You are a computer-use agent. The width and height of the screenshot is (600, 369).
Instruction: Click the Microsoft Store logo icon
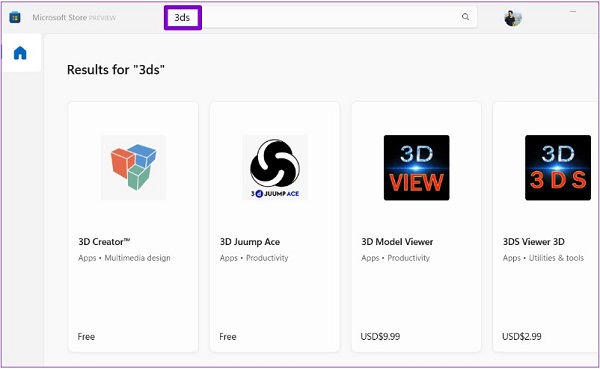pyautogui.click(x=15, y=17)
